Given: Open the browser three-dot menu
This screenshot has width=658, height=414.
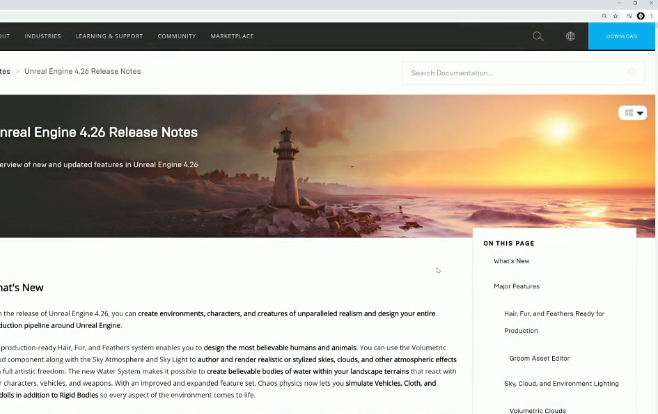Looking at the screenshot, I should point(652,16).
